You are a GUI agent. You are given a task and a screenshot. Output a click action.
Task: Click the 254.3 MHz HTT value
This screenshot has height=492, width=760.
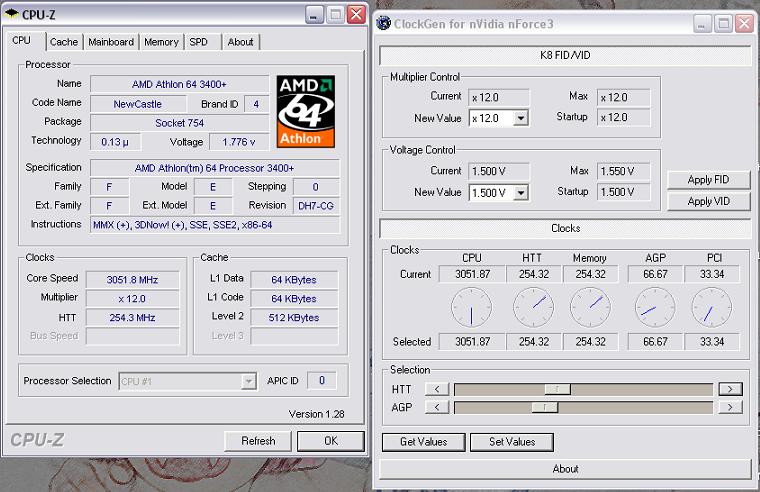coord(132,317)
